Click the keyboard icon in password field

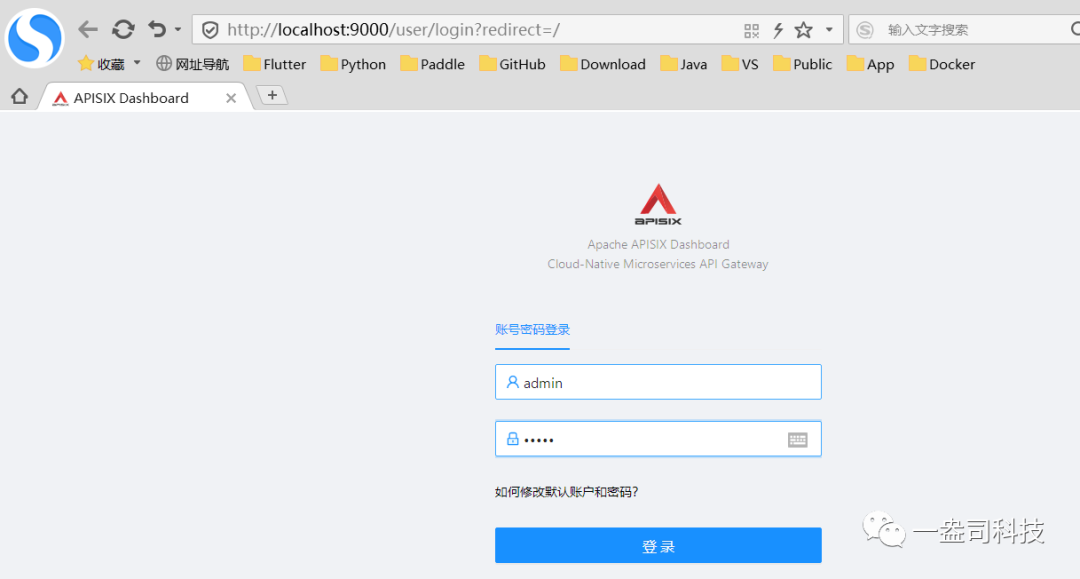pos(798,439)
